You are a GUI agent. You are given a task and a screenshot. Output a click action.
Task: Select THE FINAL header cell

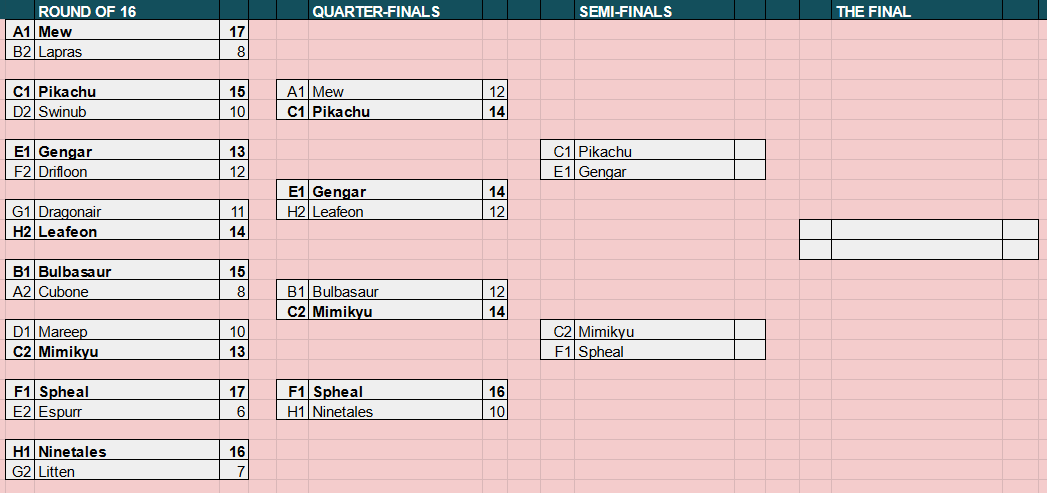917,10
